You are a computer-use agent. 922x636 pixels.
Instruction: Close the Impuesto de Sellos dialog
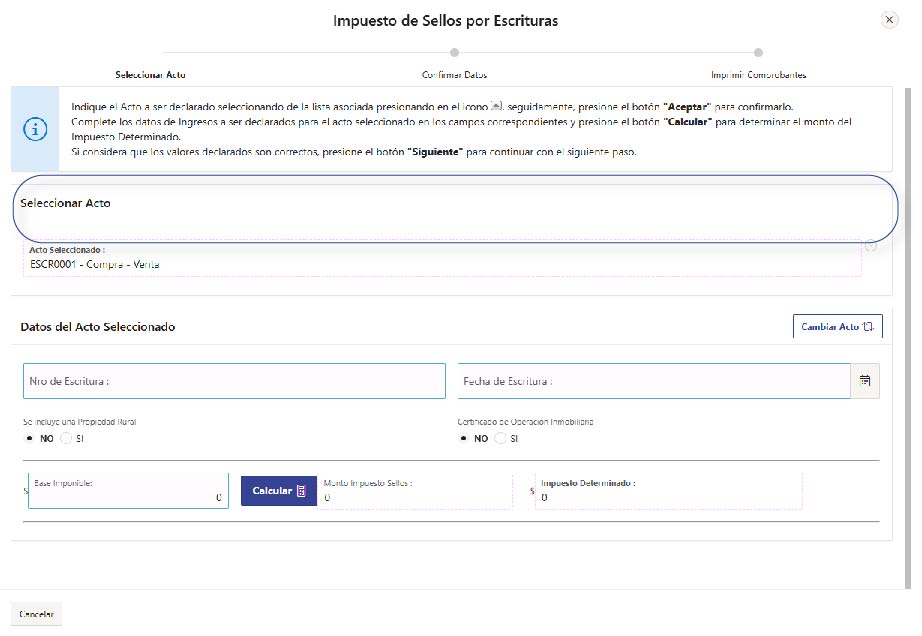(888, 20)
